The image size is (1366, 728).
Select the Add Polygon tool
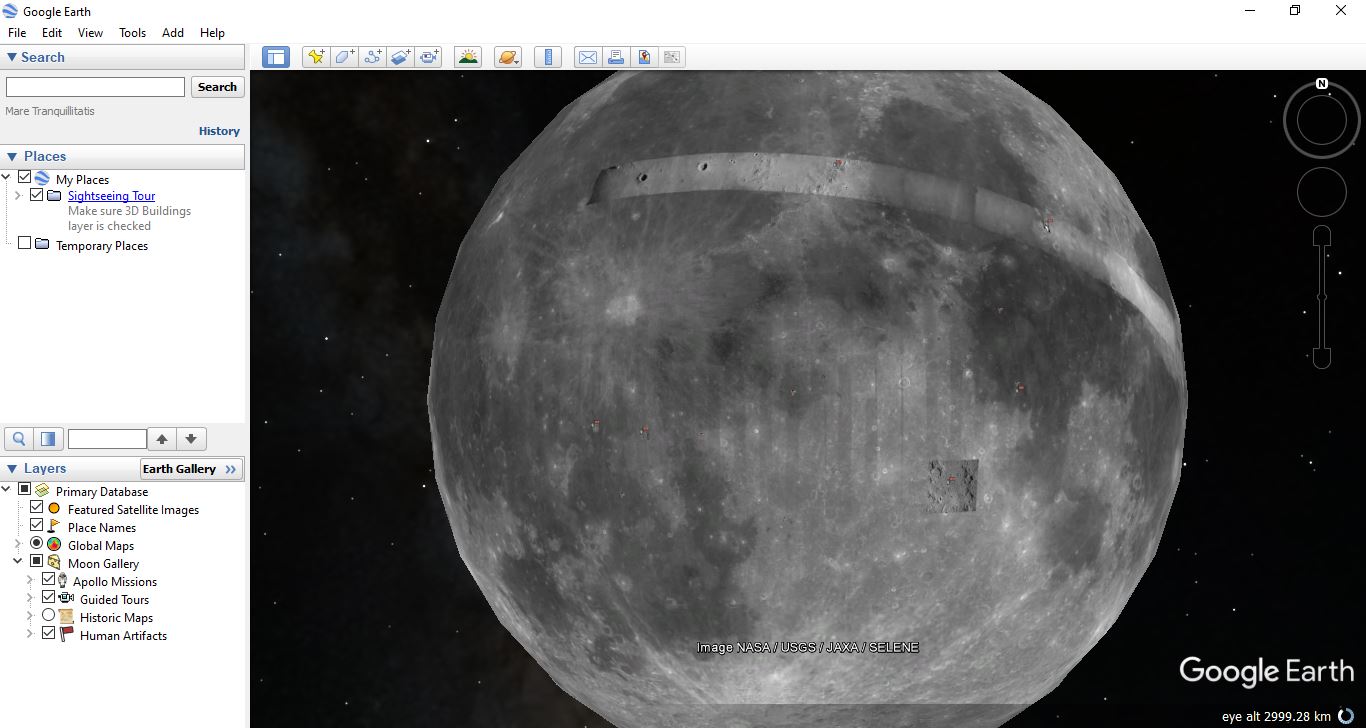tap(344, 57)
